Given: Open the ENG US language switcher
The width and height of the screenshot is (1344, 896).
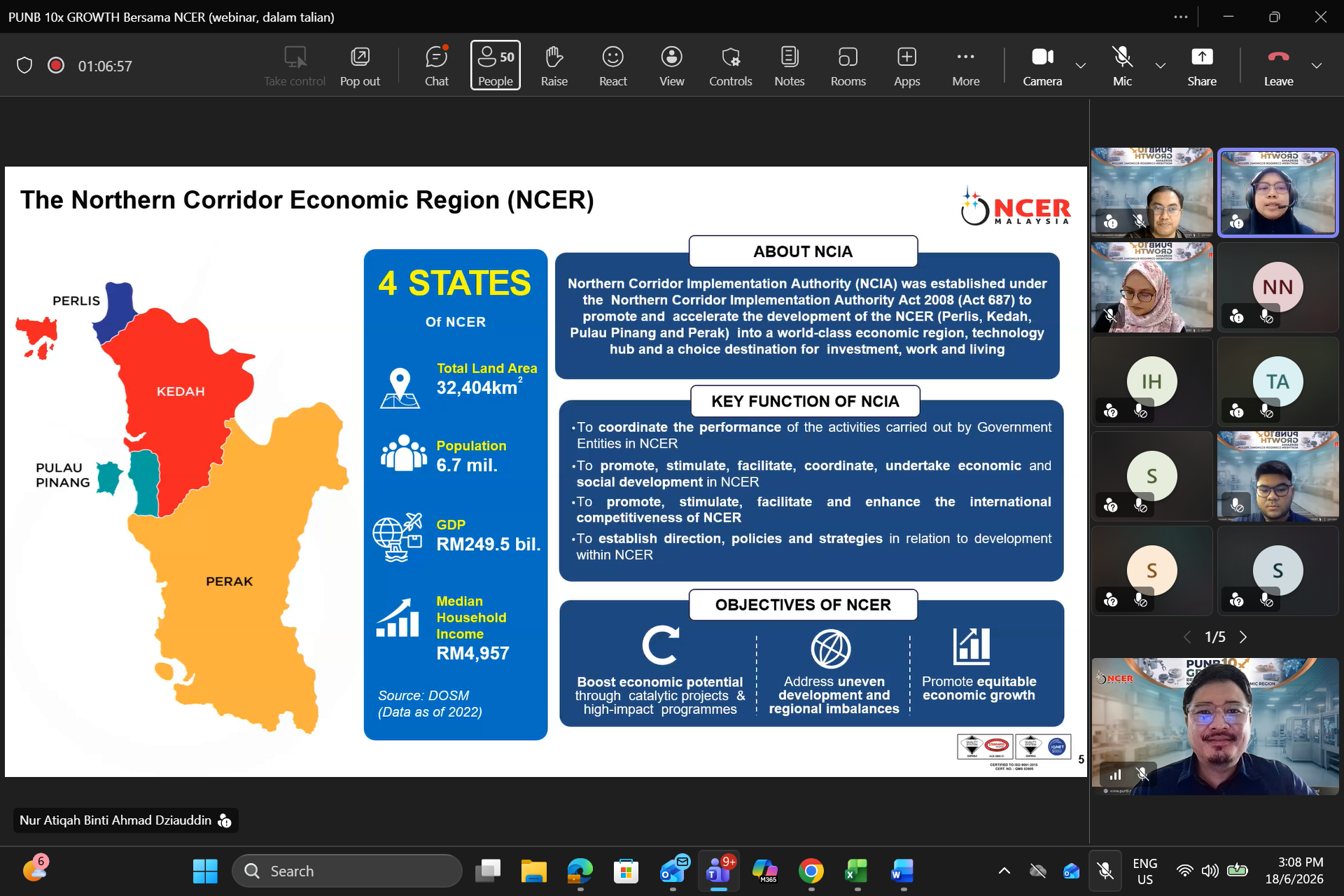Looking at the screenshot, I should 1144,871.
